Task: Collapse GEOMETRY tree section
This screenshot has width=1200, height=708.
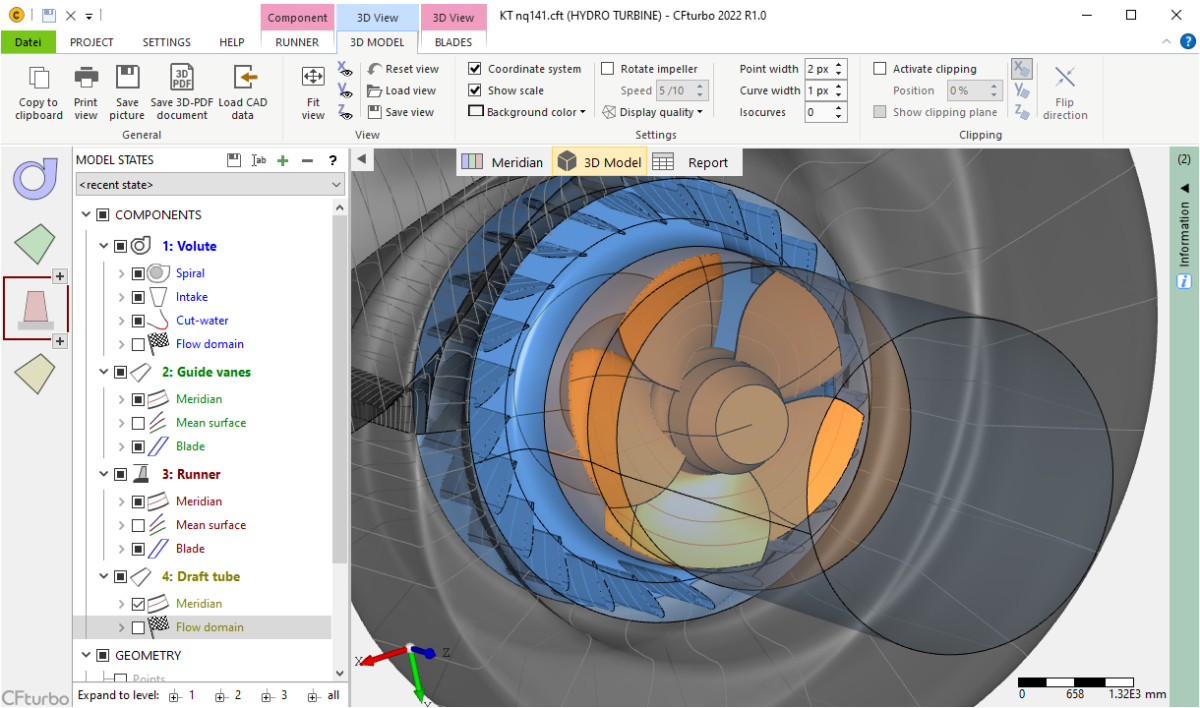Action: point(85,656)
